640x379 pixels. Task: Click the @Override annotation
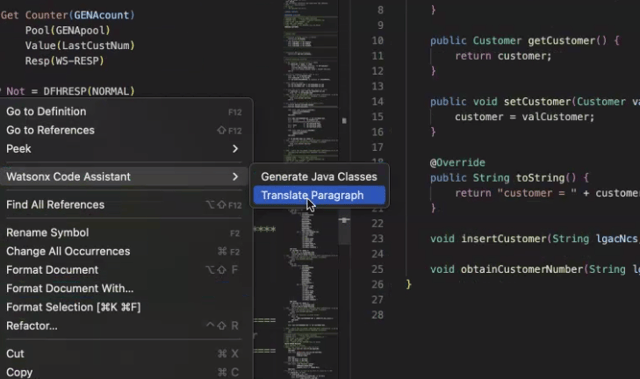(x=458, y=162)
